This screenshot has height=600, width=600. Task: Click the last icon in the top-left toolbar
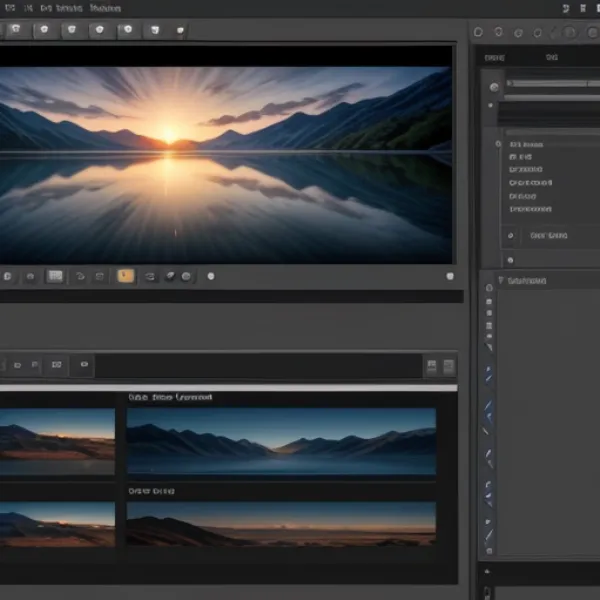click(180, 30)
